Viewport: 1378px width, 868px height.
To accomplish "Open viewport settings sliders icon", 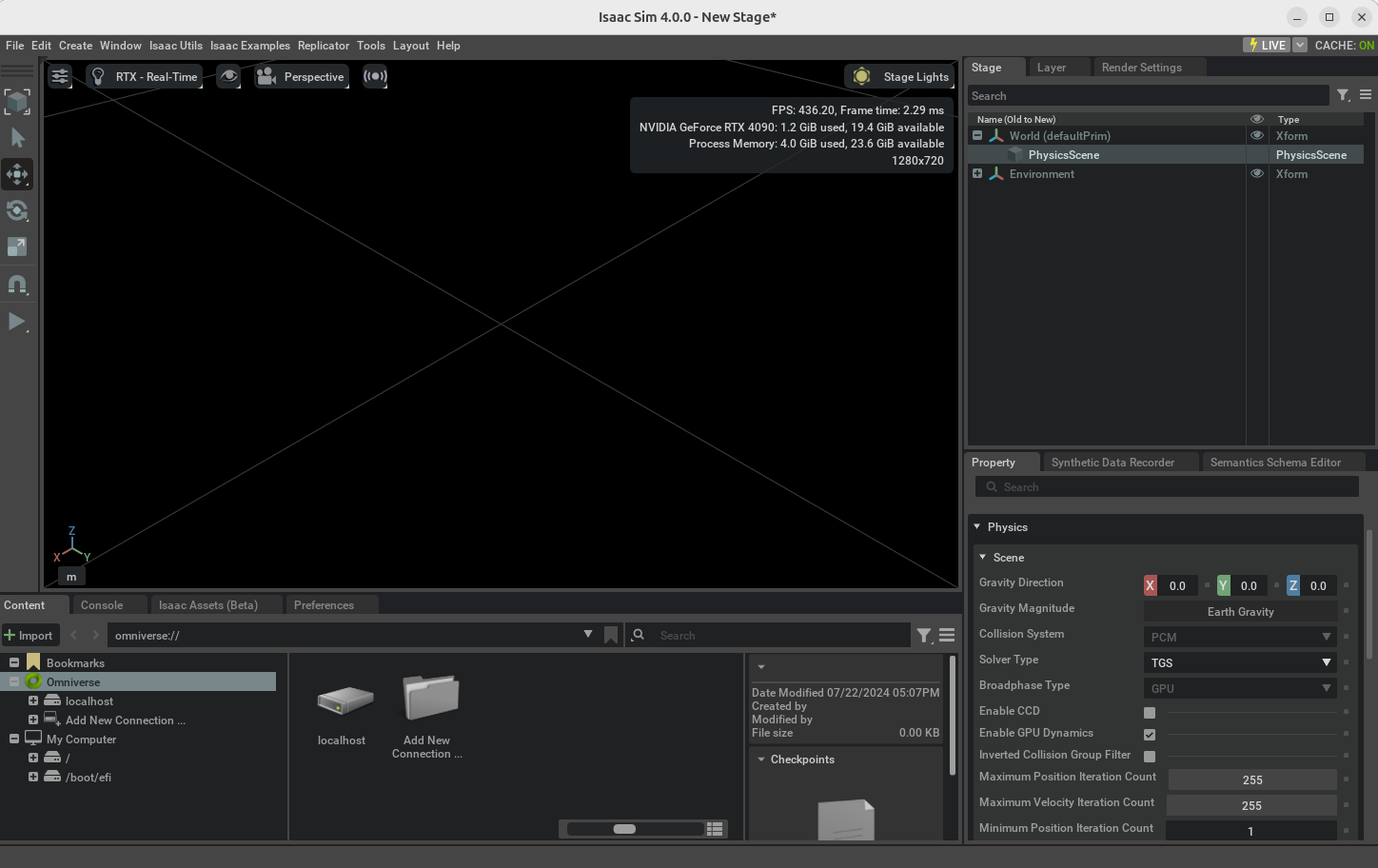I will 60,76.
